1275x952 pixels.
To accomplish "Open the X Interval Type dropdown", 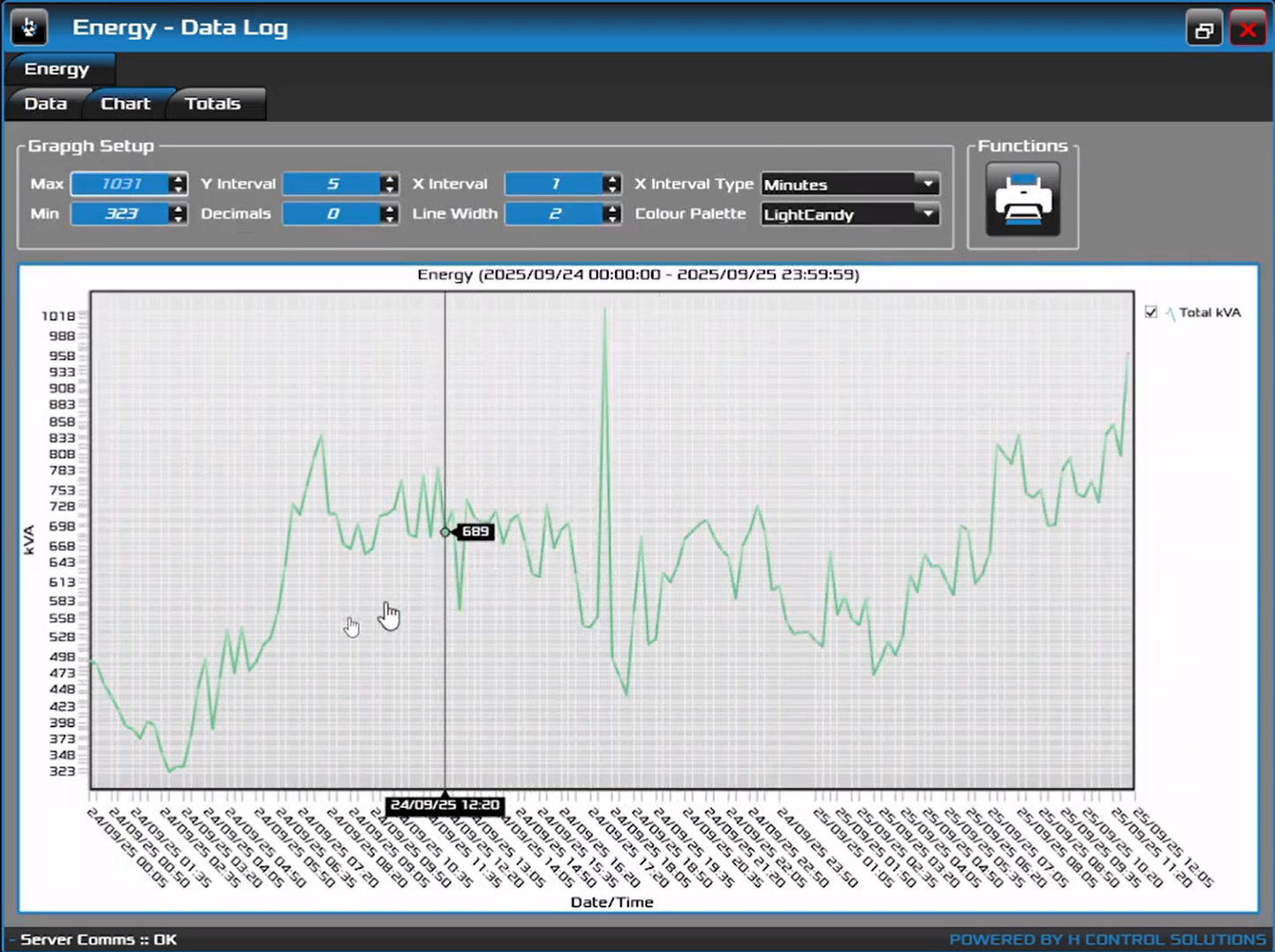I will click(x=928, y=184).
